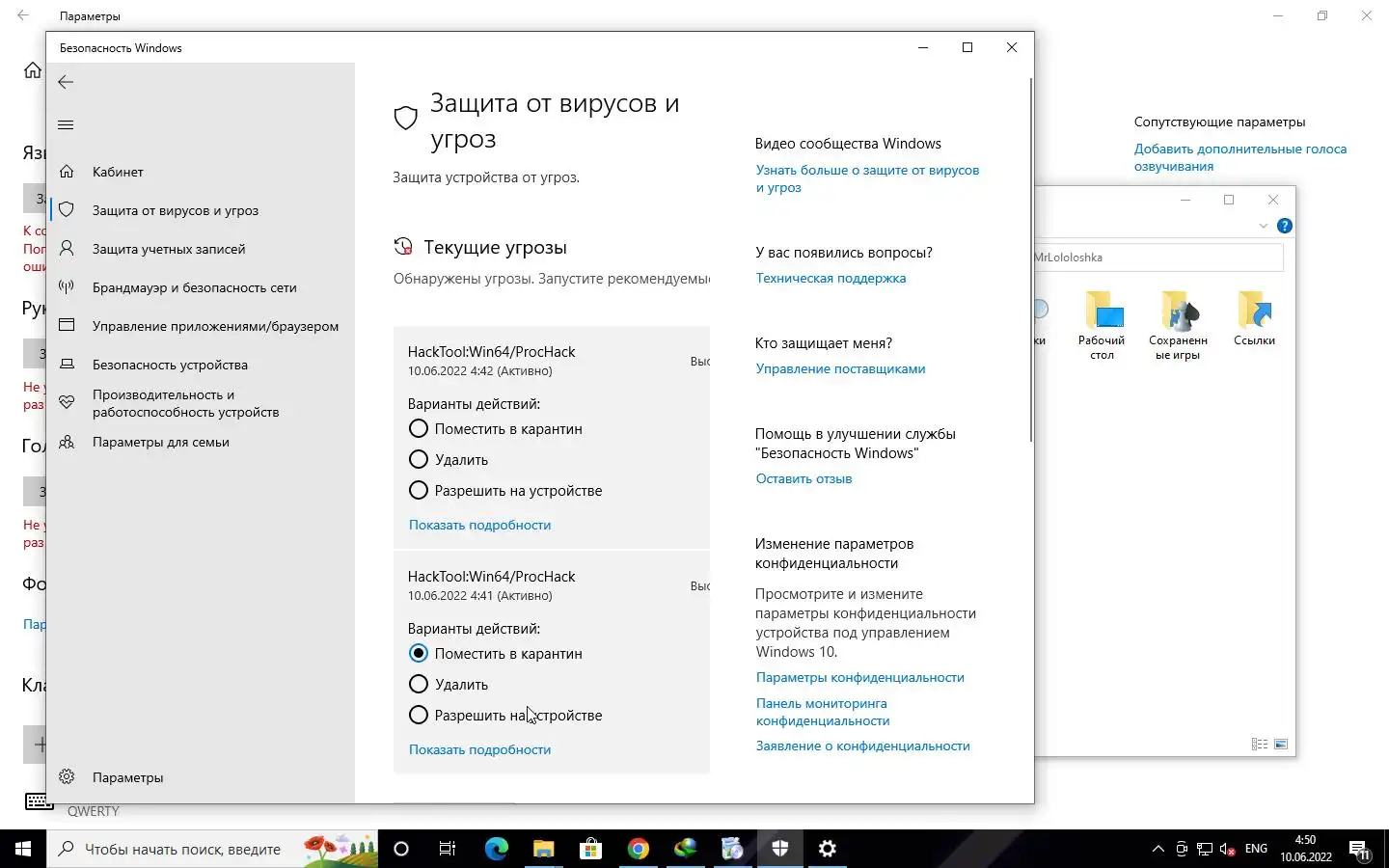Show details of the 4:41 ProcHack threat
Image resolution: width=1389 pixels, height=868 pixels.
click(479, 749)
